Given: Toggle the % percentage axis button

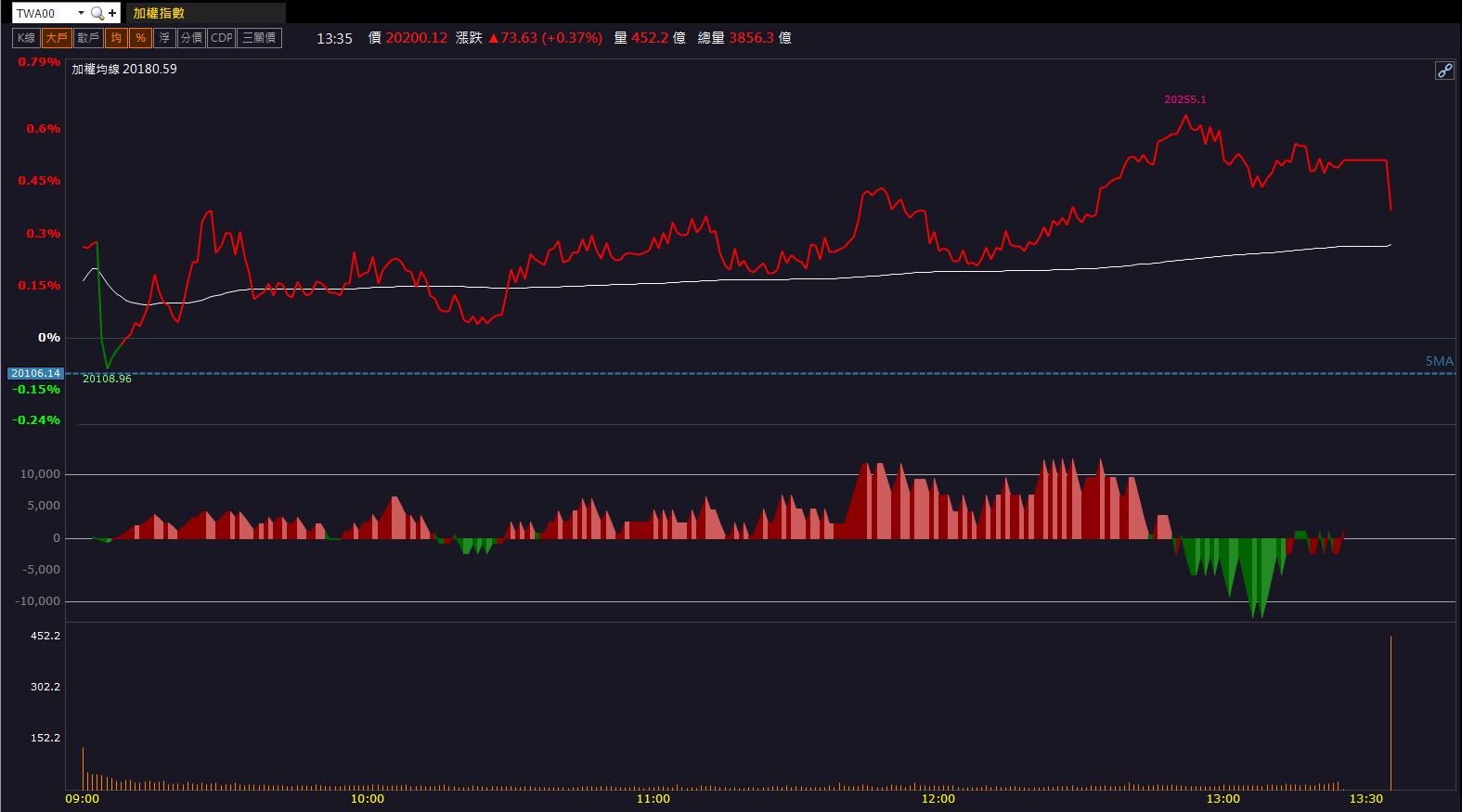Looking at the screenshot, I should click(140, 38).
